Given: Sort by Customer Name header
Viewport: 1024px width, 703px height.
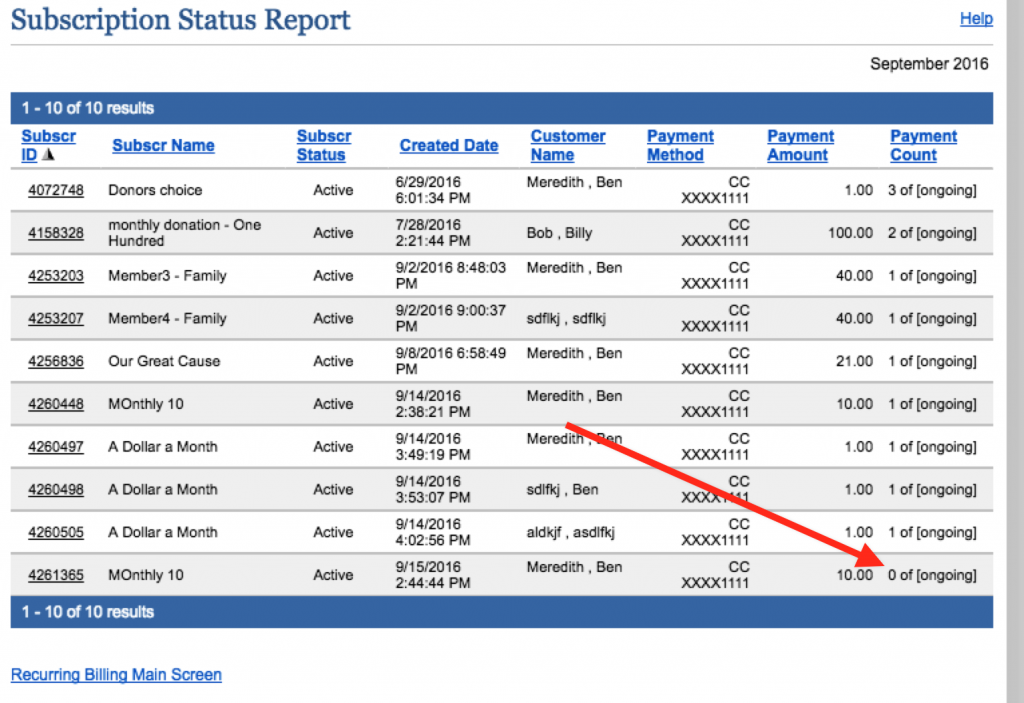Looking at the screenshot, I should point(568,146).
